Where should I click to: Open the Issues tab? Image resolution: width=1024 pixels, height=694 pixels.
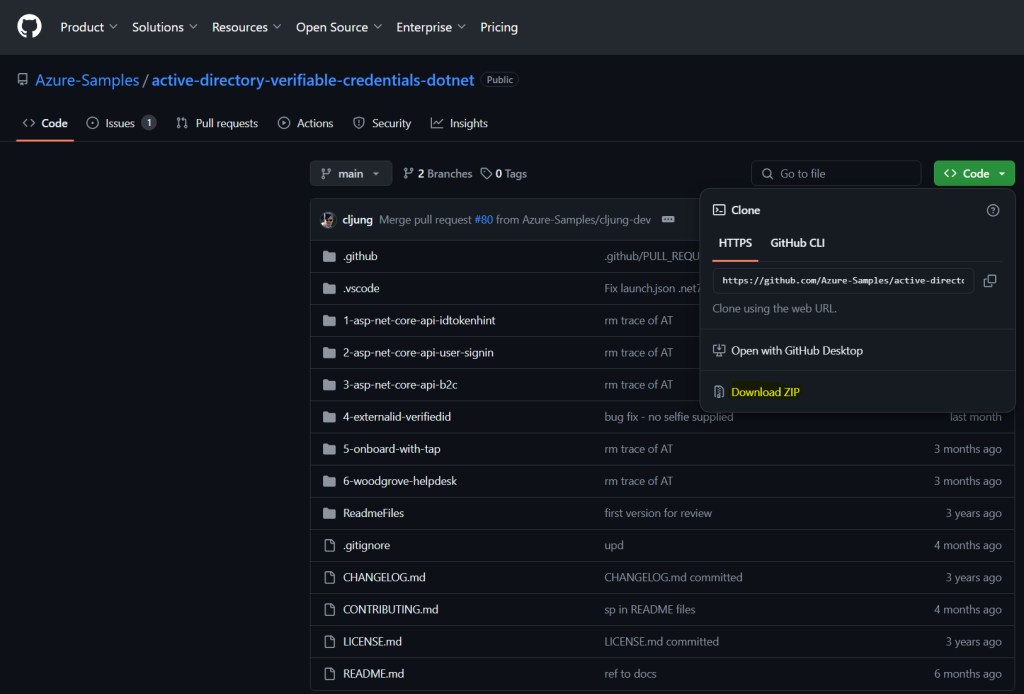pyautogui.click(x=121, y=123)
